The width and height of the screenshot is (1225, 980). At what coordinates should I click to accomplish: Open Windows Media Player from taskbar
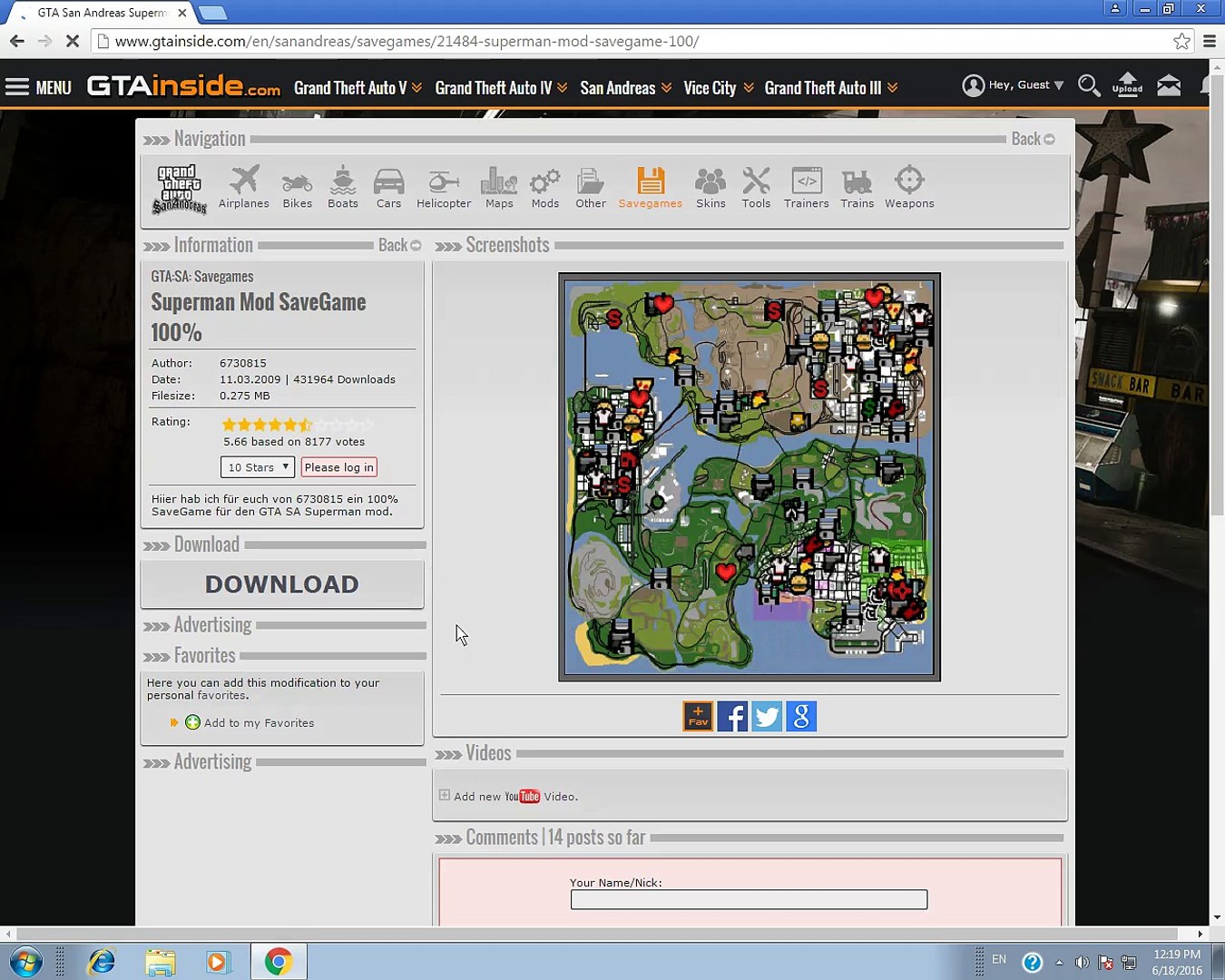click(x=218, y=962)
